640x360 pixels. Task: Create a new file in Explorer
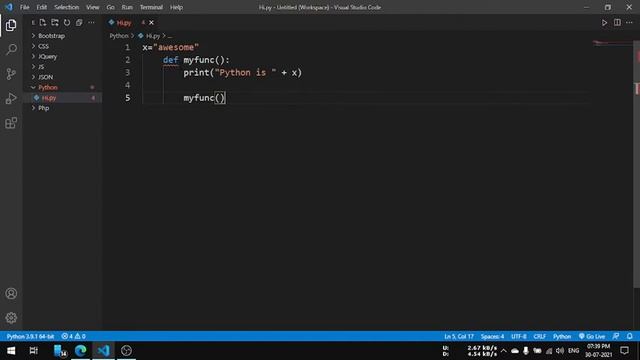click(43, 22)
